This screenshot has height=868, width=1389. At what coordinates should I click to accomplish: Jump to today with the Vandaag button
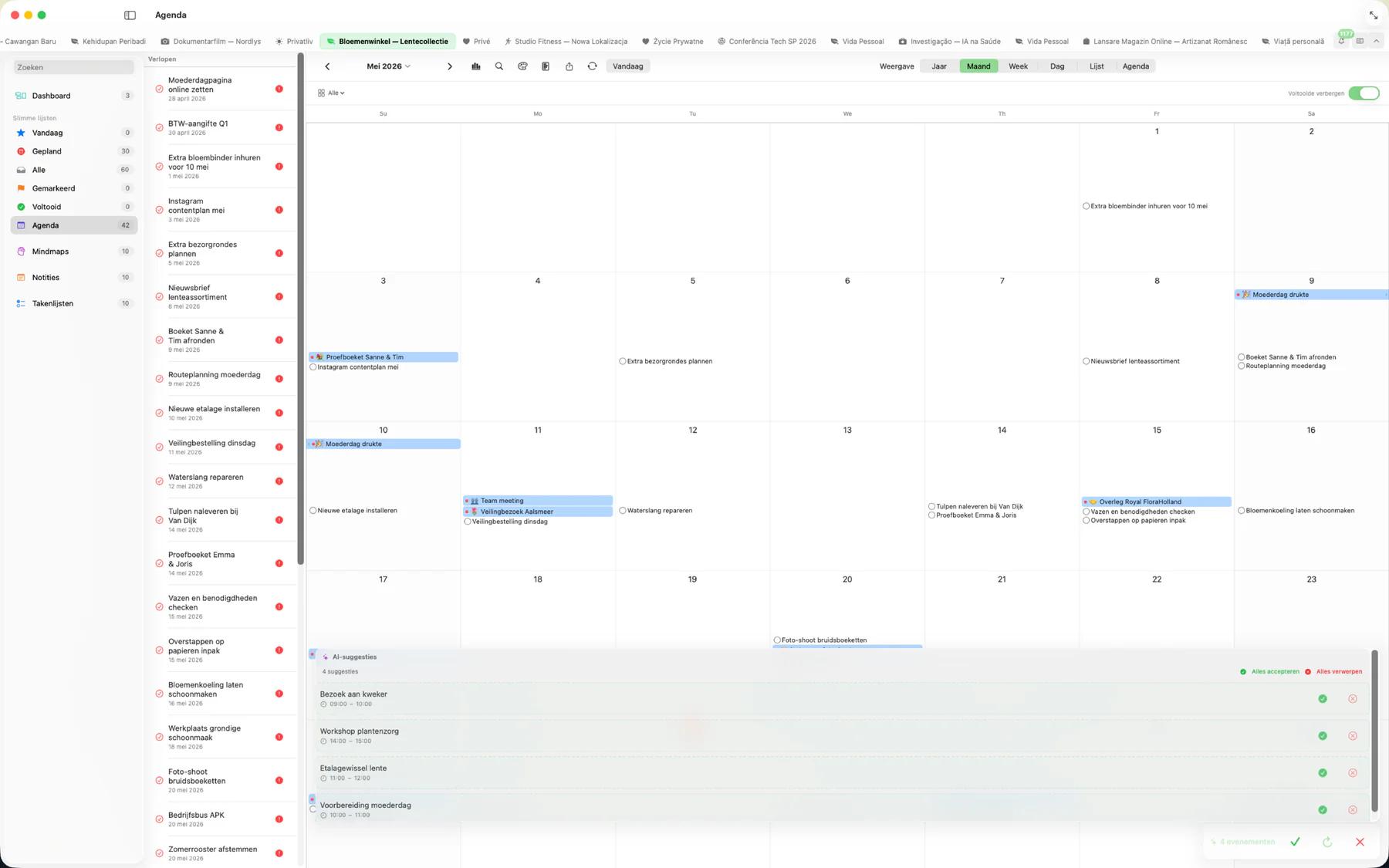(627, 66)
